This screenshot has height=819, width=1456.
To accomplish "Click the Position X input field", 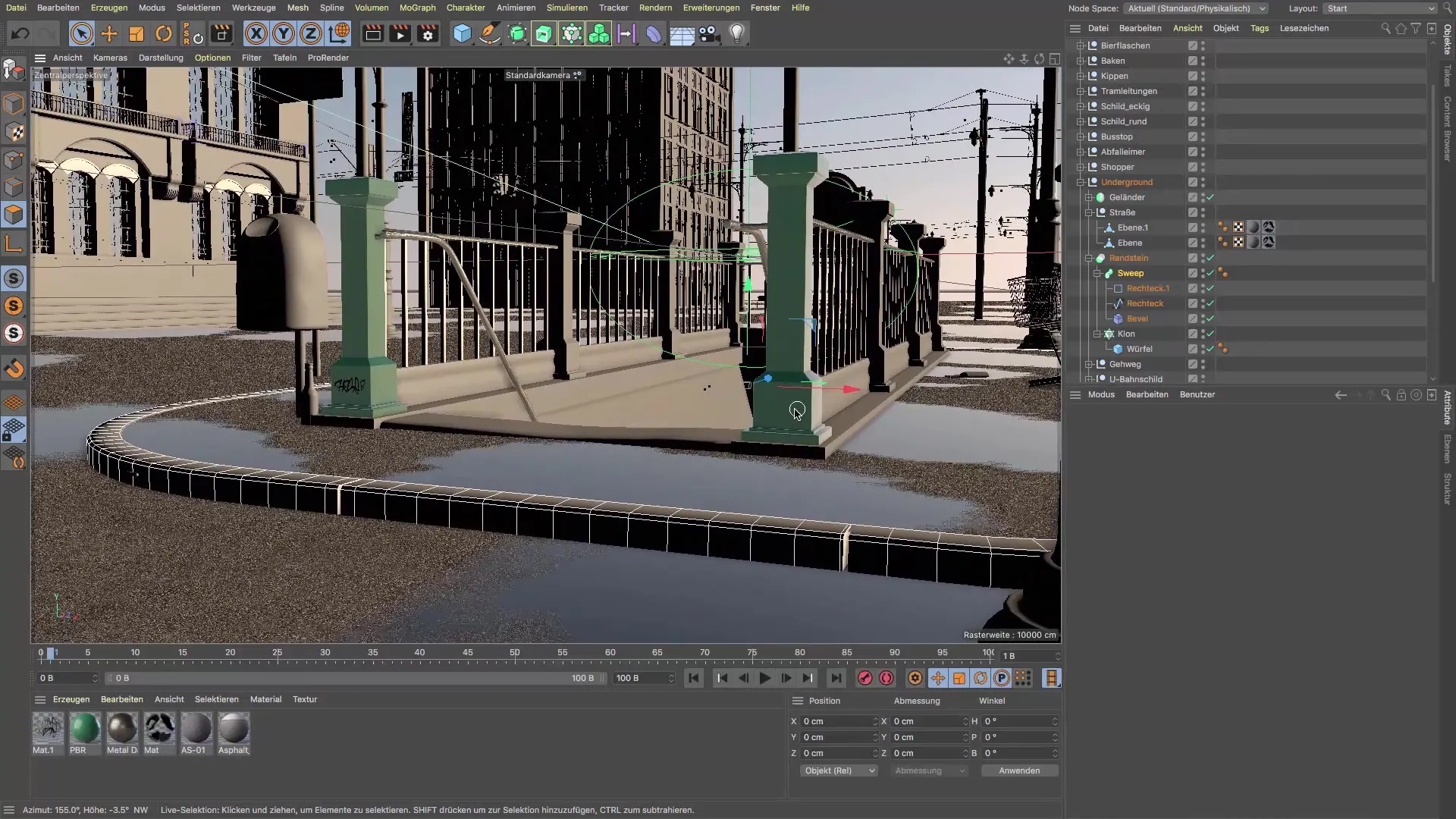I will [x=839, y=721].
